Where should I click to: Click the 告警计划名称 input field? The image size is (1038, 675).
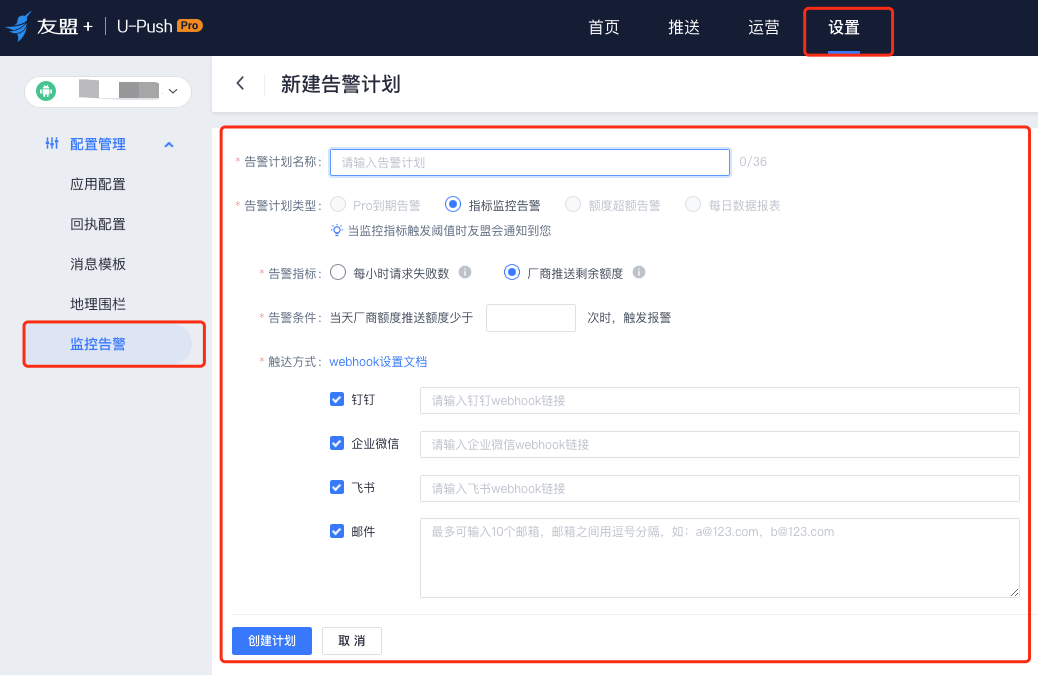point(530,162)
